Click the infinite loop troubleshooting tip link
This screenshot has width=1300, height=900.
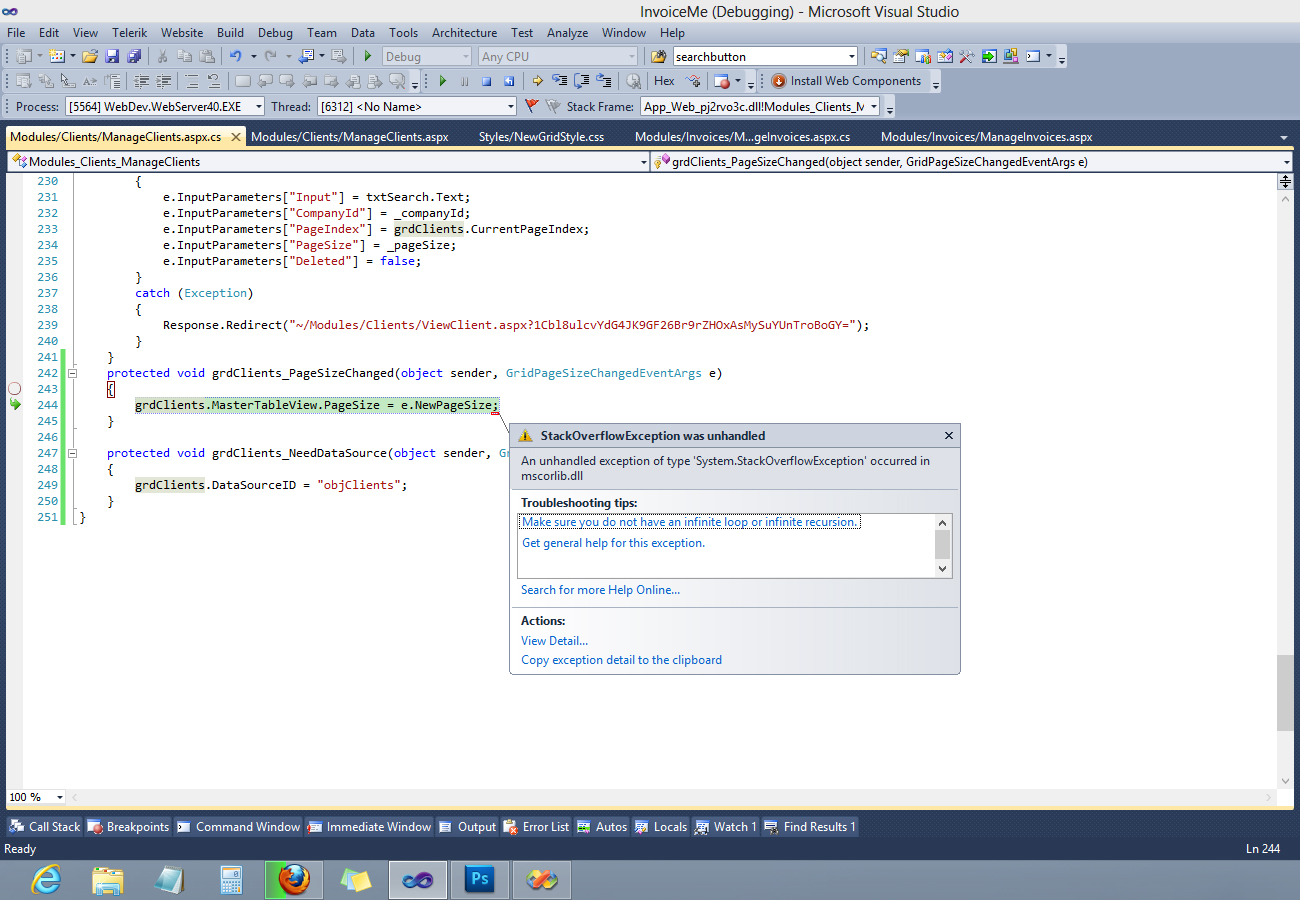point(690,522)
